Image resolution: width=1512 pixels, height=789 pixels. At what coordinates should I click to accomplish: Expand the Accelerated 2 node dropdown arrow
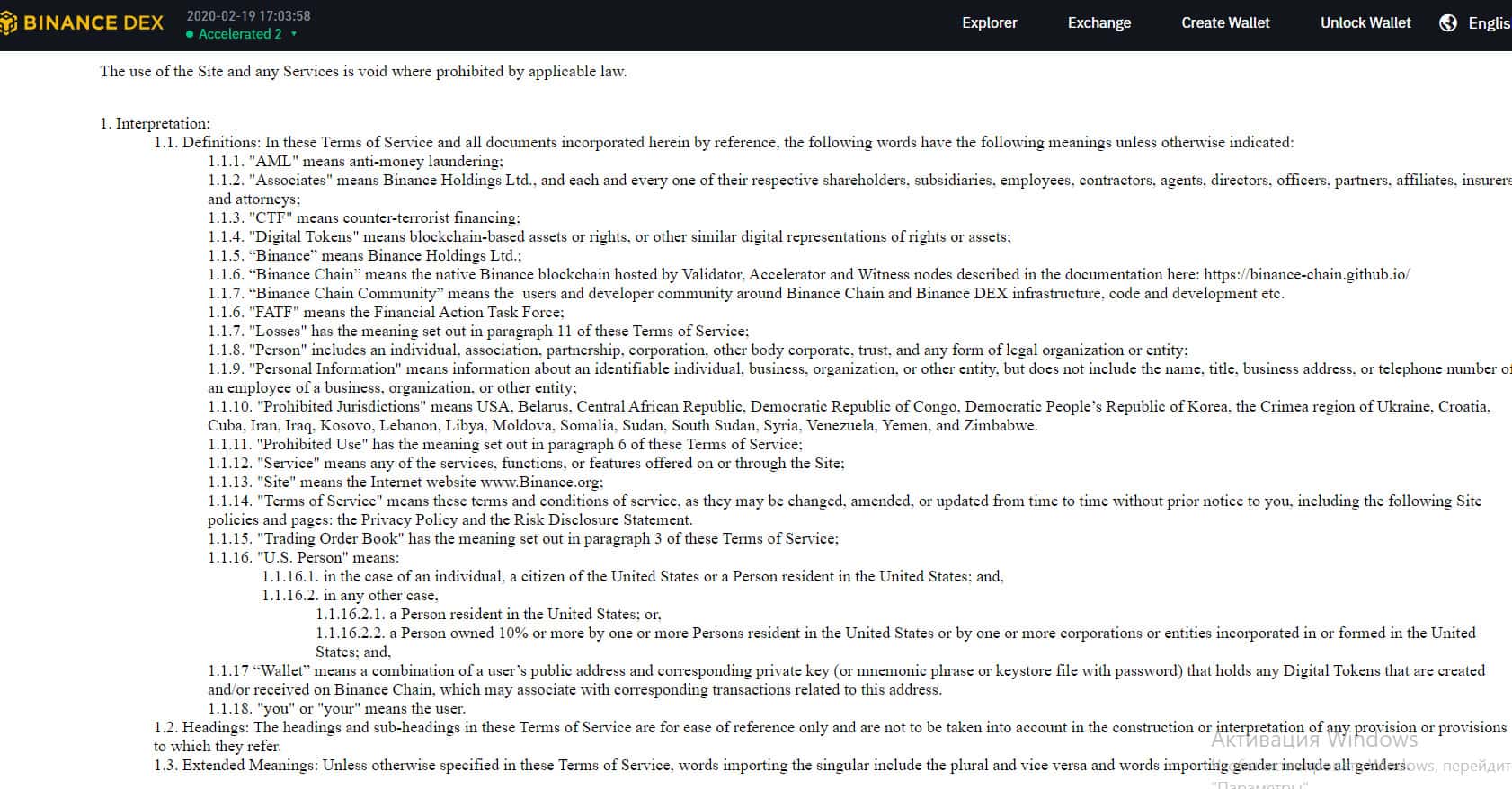coord(294,34)
